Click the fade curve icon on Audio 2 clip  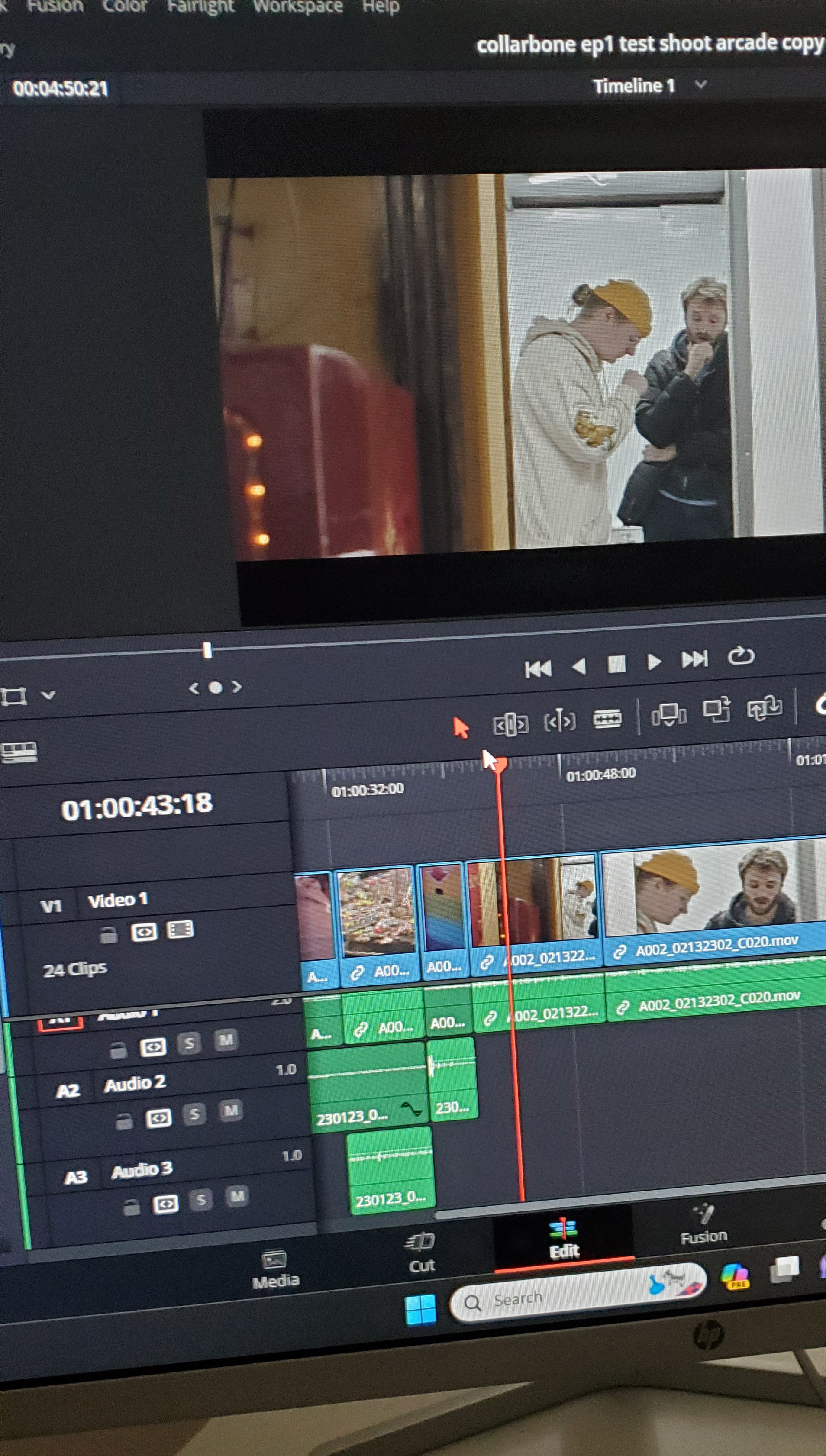pyautogui.click(x=411, y=1108)
